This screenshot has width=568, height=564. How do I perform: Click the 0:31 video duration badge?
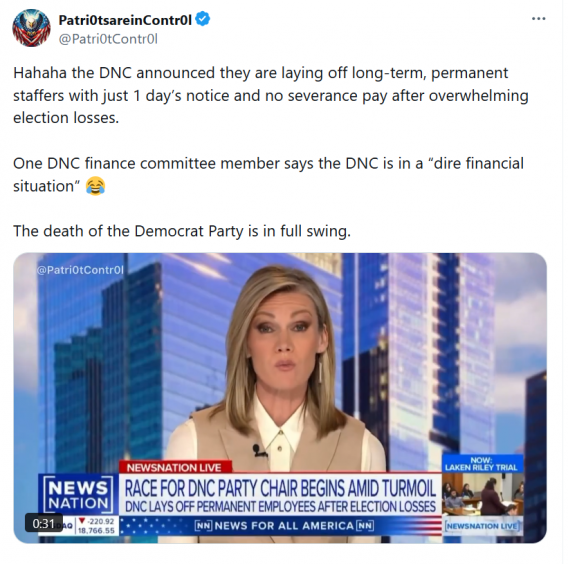[43, 523]
